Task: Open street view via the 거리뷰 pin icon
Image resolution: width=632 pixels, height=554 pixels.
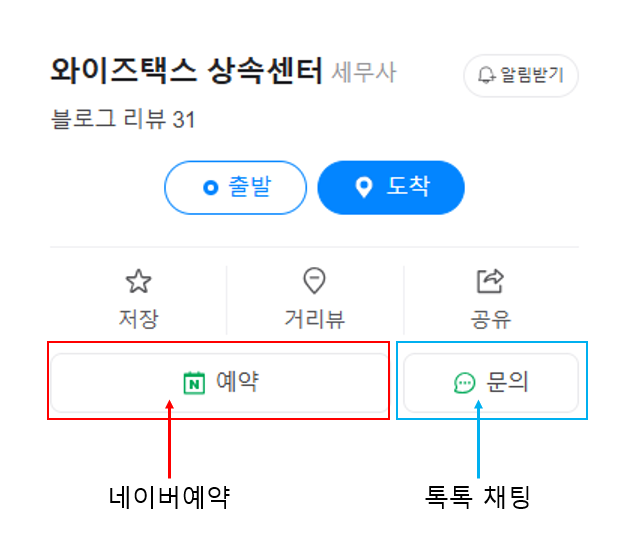Action: [315, 282]
